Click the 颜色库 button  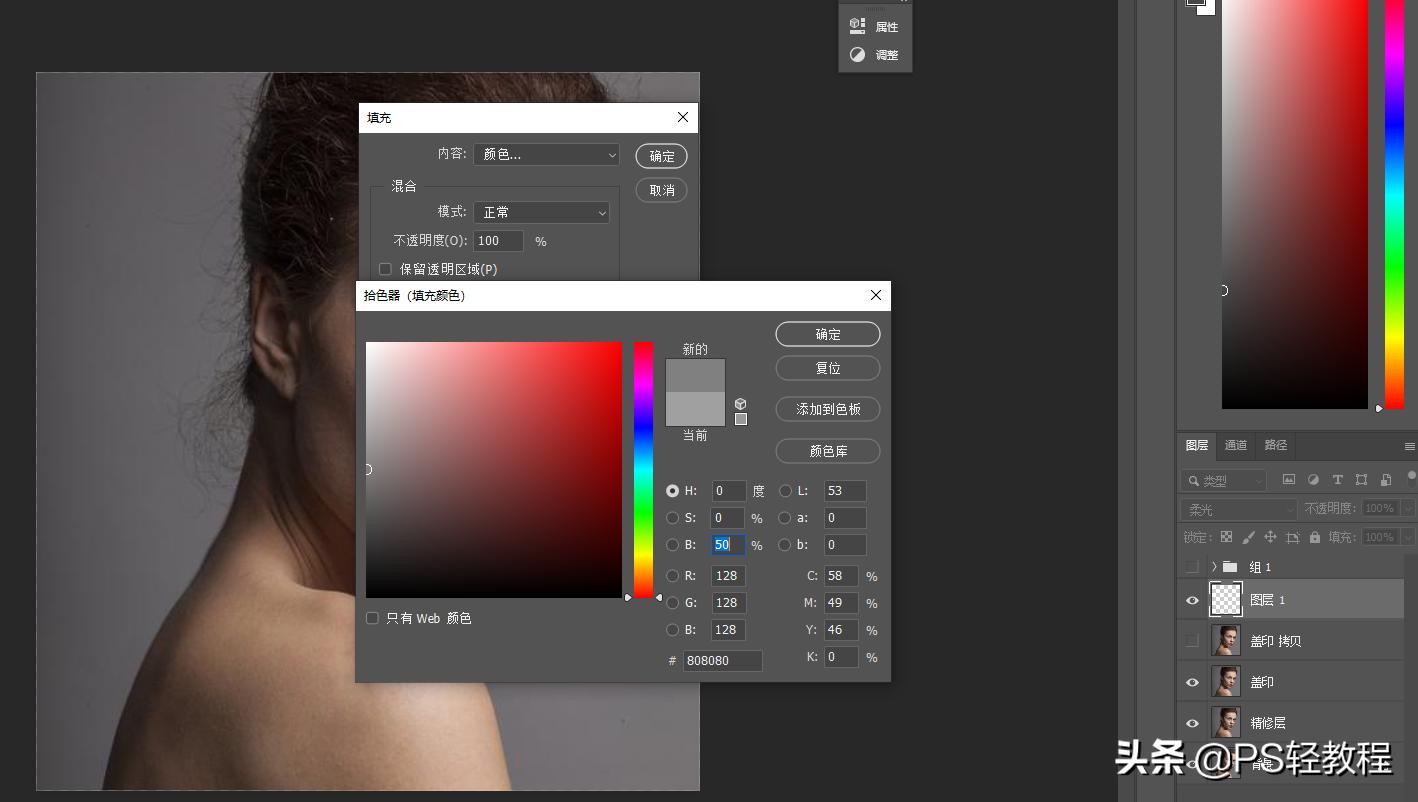[x=827, y=451]
